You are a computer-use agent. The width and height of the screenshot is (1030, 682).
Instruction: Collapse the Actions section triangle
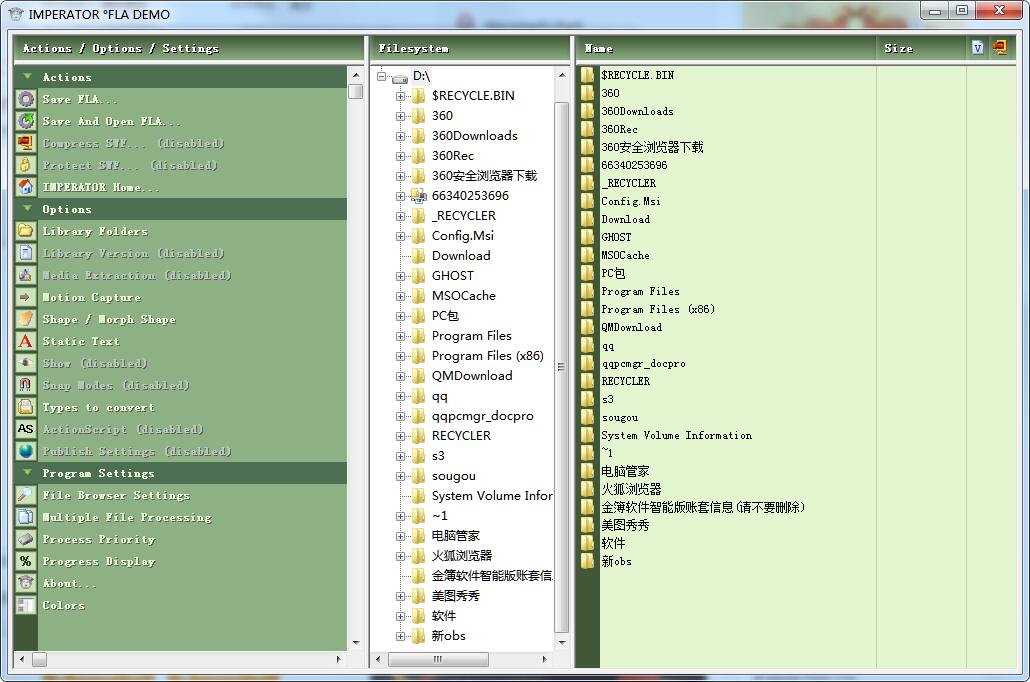click(x=27, y=77)
